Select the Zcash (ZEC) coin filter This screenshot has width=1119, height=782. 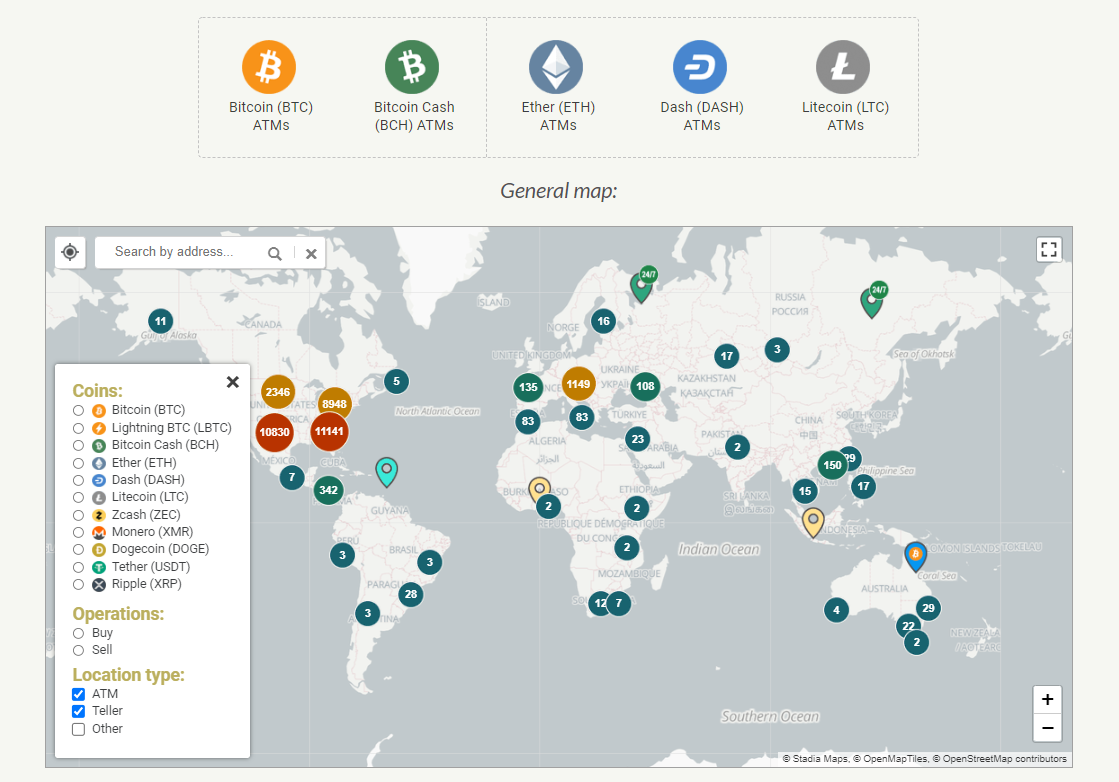point(79,515)
